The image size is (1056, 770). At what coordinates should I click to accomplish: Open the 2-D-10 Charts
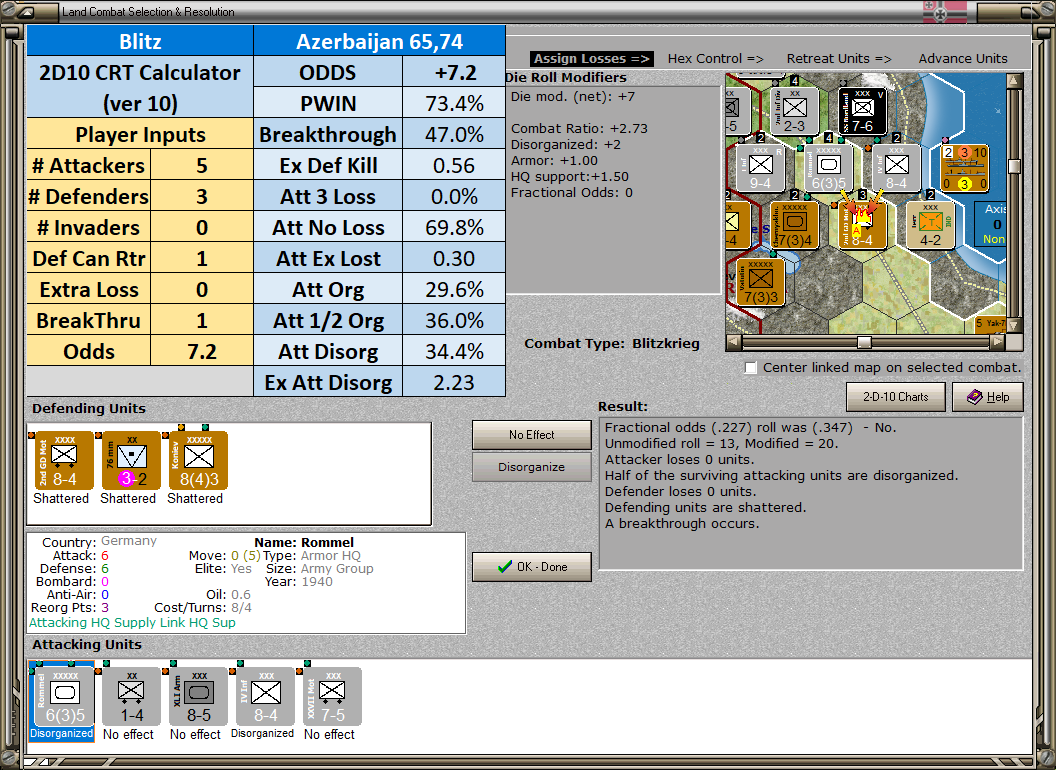895,397
